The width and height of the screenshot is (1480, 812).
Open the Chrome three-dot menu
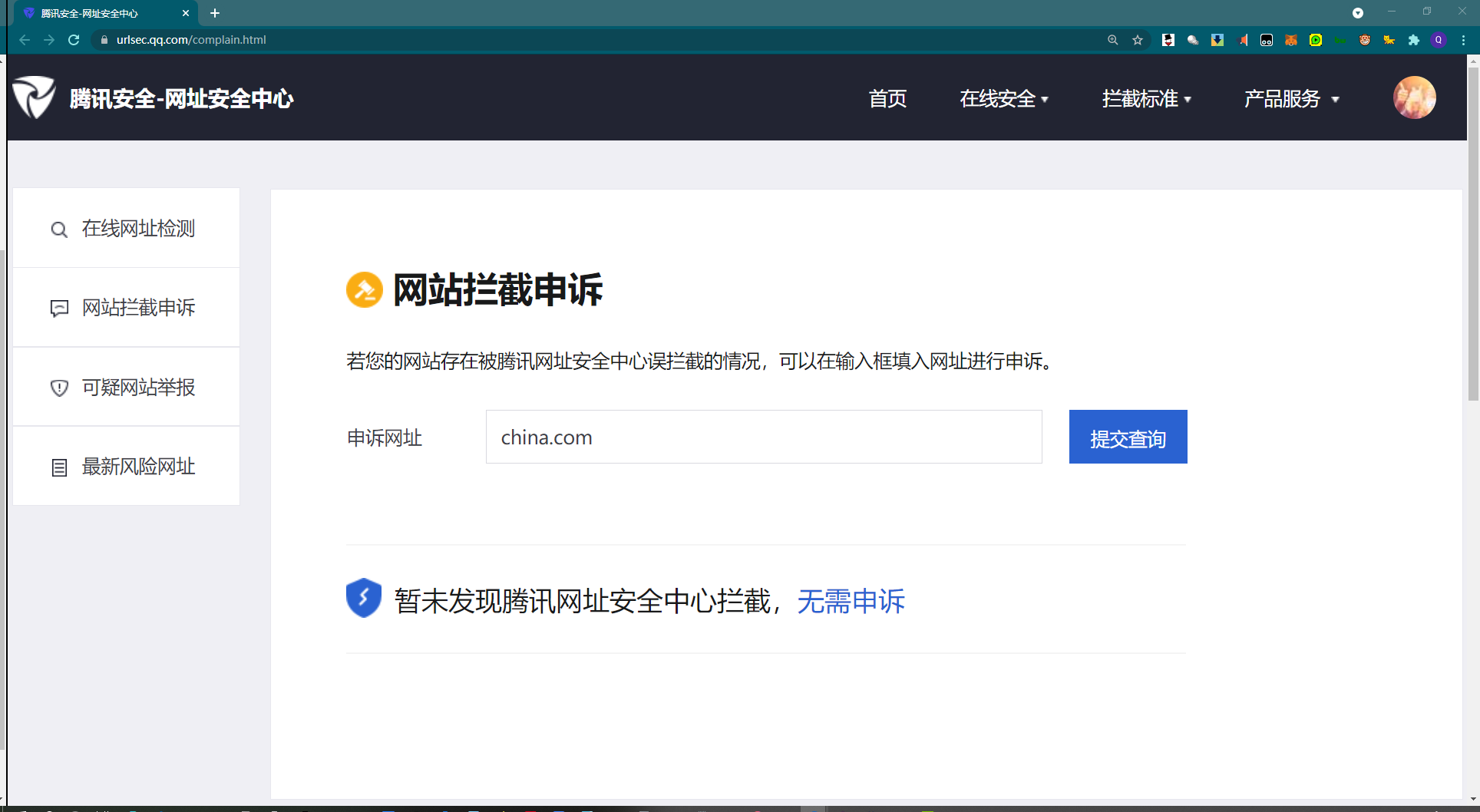tap(1464, 40)
